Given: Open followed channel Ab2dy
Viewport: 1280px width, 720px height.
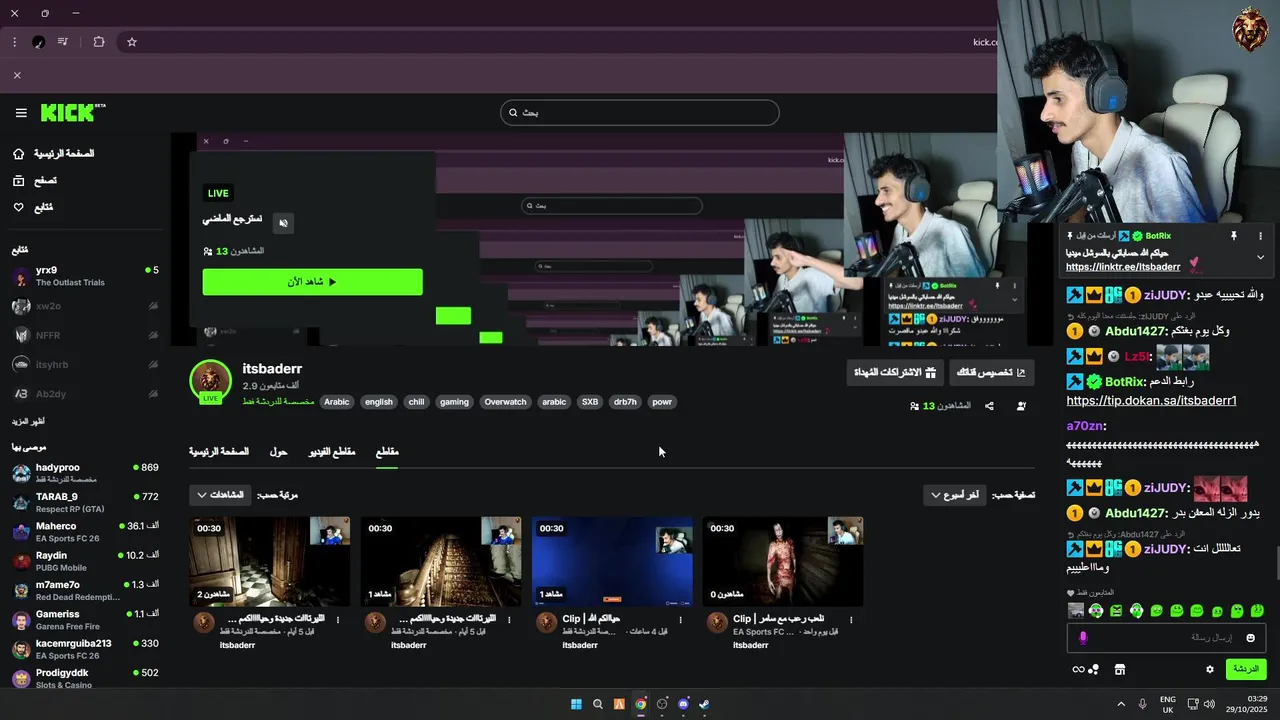Looking at the screenshot, I should coord(85,394).
